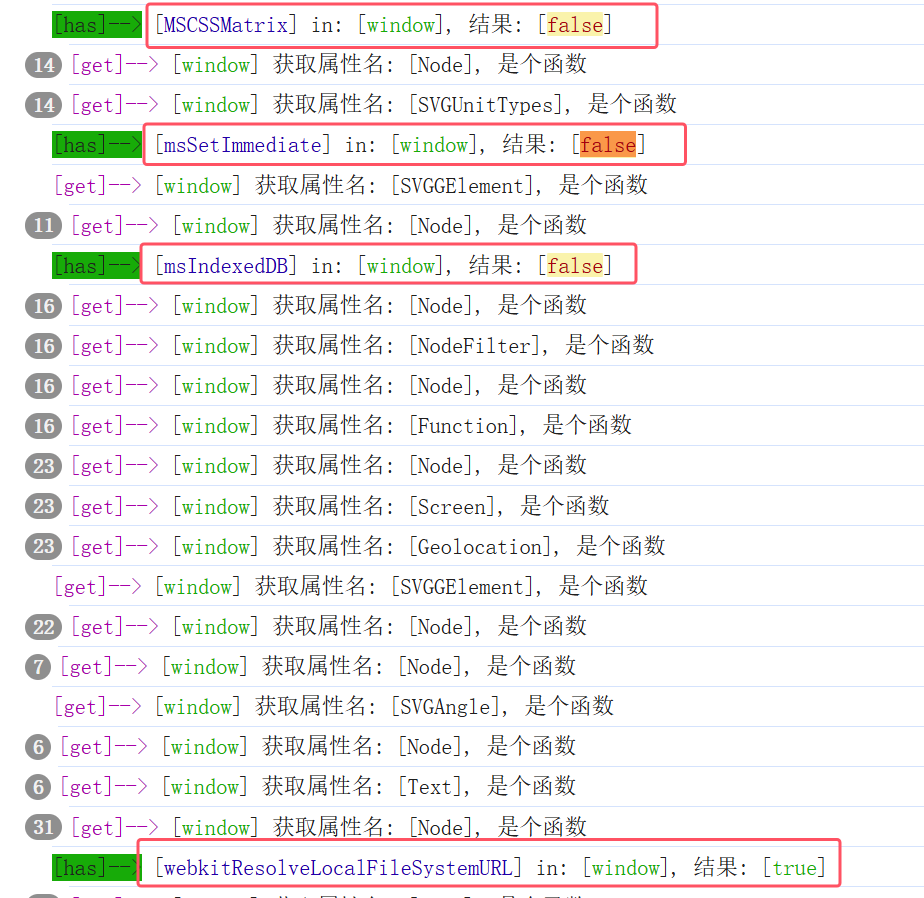924x898 pixels.
Task: Click the true result in the last has row
Action: point(794,868)
